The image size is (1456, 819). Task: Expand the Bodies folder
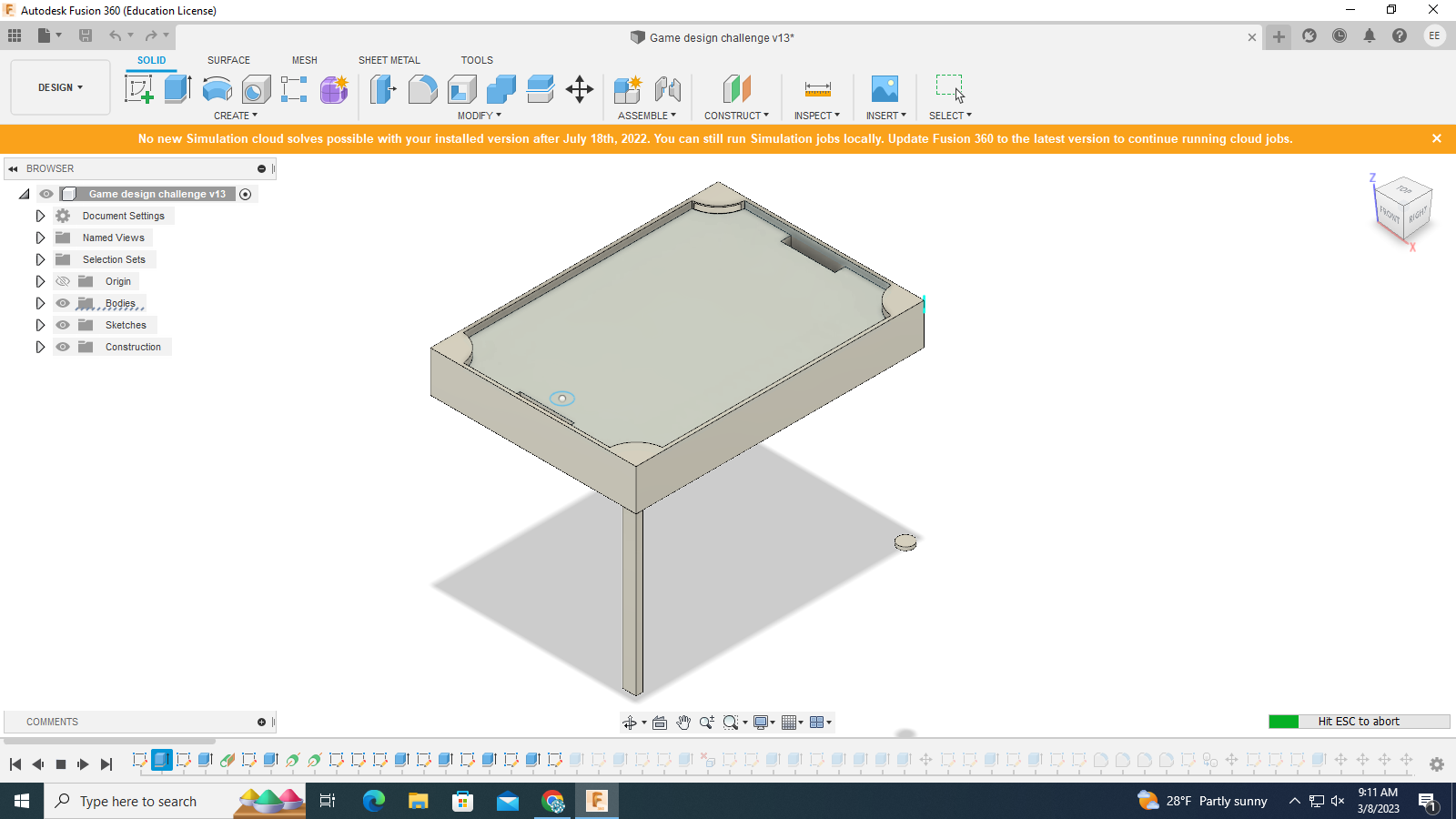tap(40, 303)
